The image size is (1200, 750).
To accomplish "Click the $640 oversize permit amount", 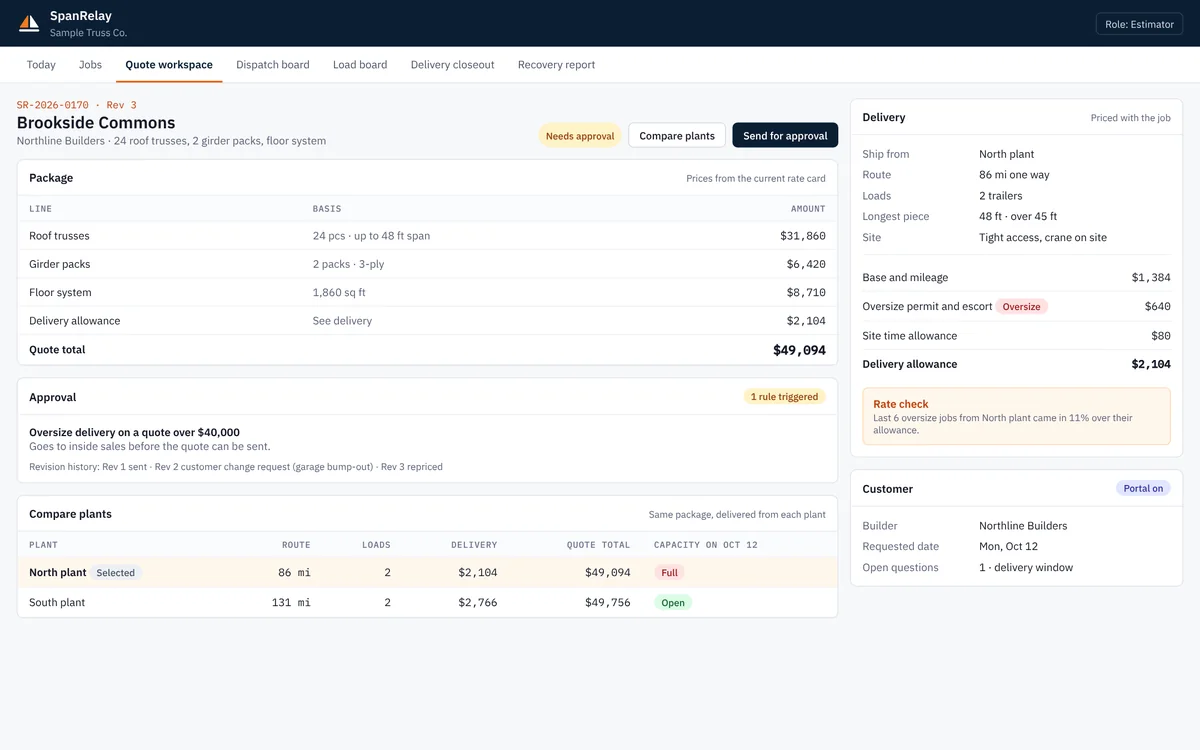I will (1158, 307).
